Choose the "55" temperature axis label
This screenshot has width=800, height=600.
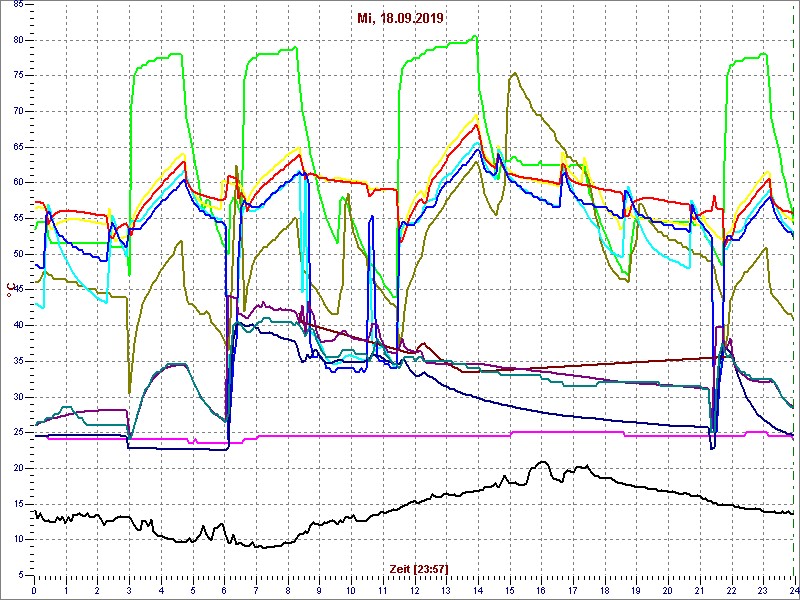(x=18, y=218)
